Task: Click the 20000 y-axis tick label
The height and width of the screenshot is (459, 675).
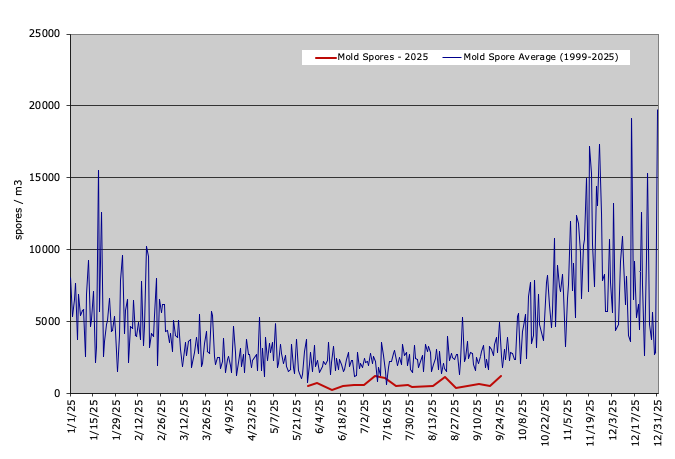Action: point(44,106)
